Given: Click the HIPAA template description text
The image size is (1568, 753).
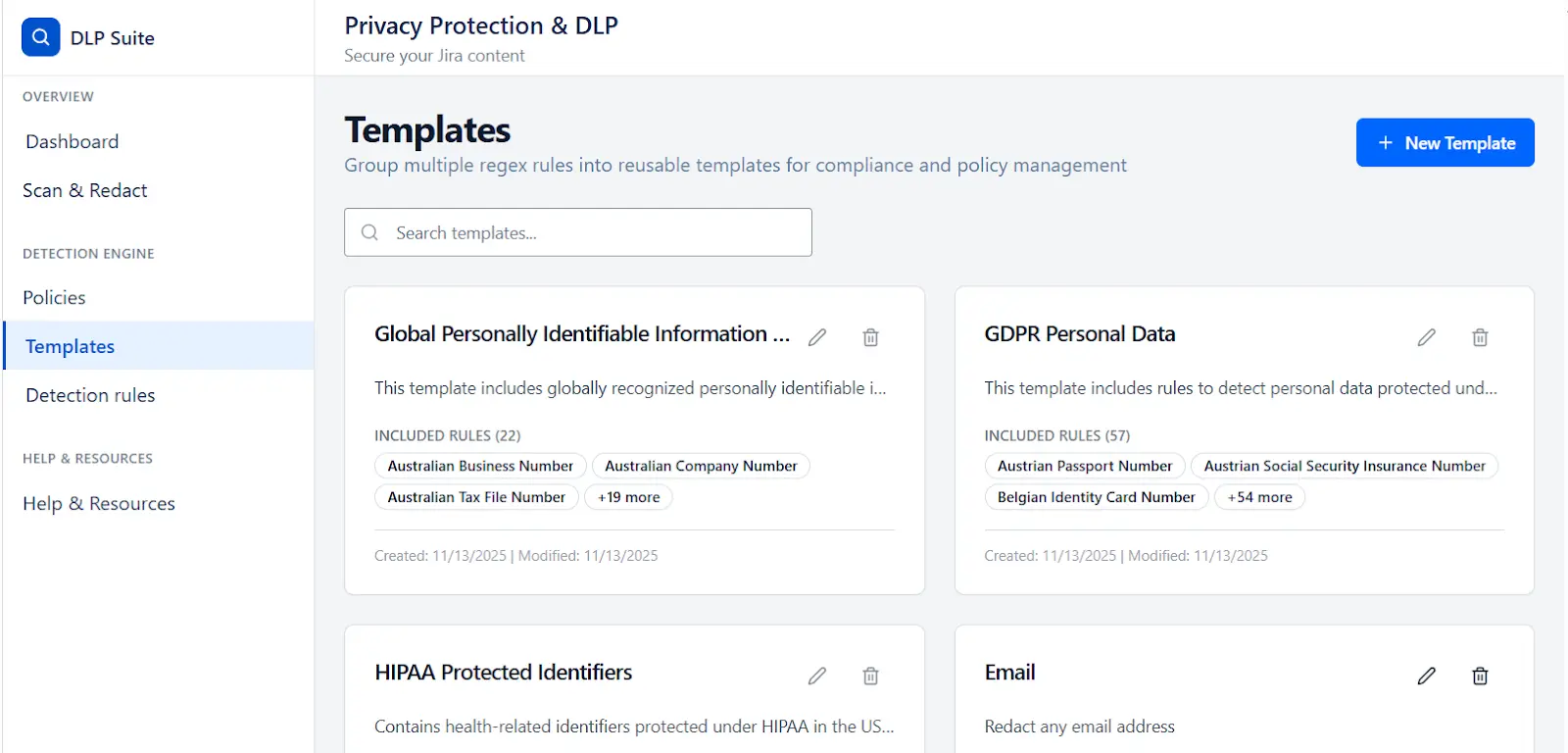Looking at the screenshot, I should 634,727.
